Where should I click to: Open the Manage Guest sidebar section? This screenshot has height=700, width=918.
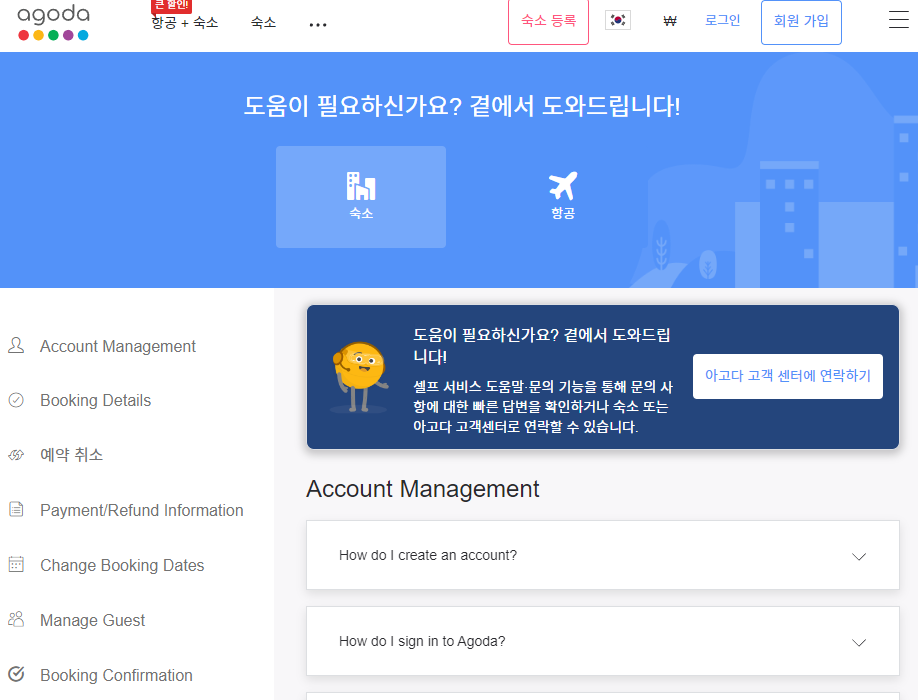click(93, 620)
